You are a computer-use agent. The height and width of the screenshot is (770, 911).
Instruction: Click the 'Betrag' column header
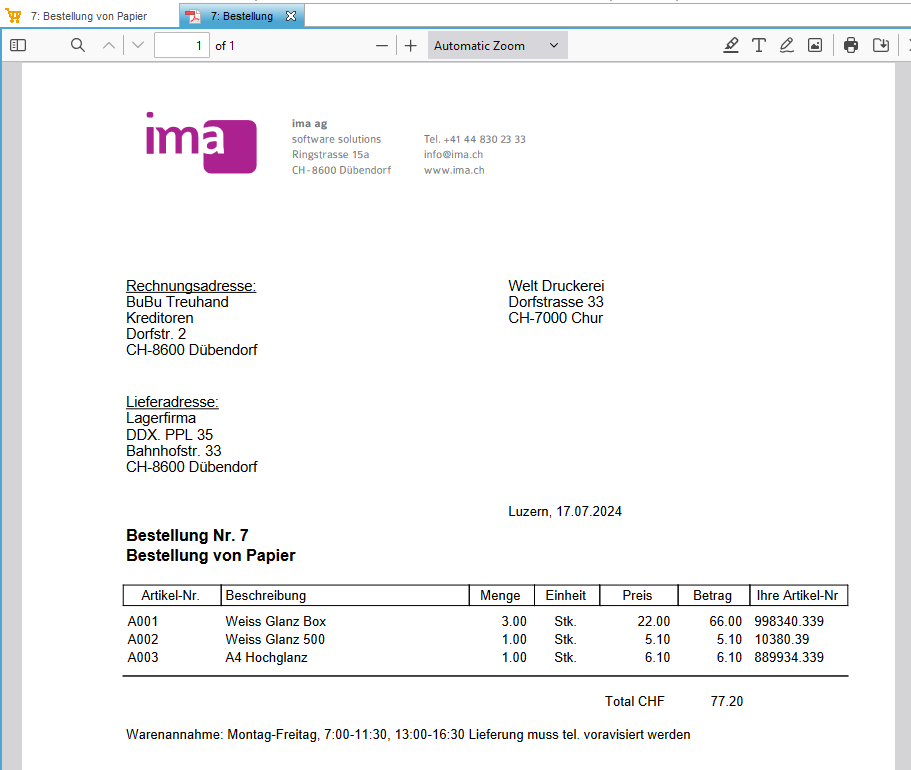pyautogui.click(x=712, y=596)
